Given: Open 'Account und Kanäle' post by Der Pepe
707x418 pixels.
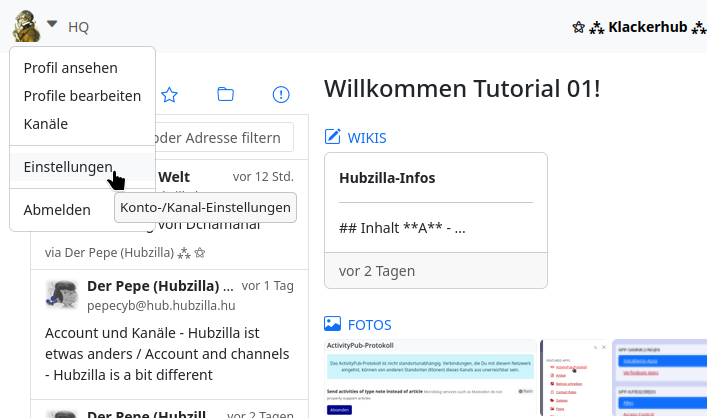Looking at the screenshot, I should 155,353.
